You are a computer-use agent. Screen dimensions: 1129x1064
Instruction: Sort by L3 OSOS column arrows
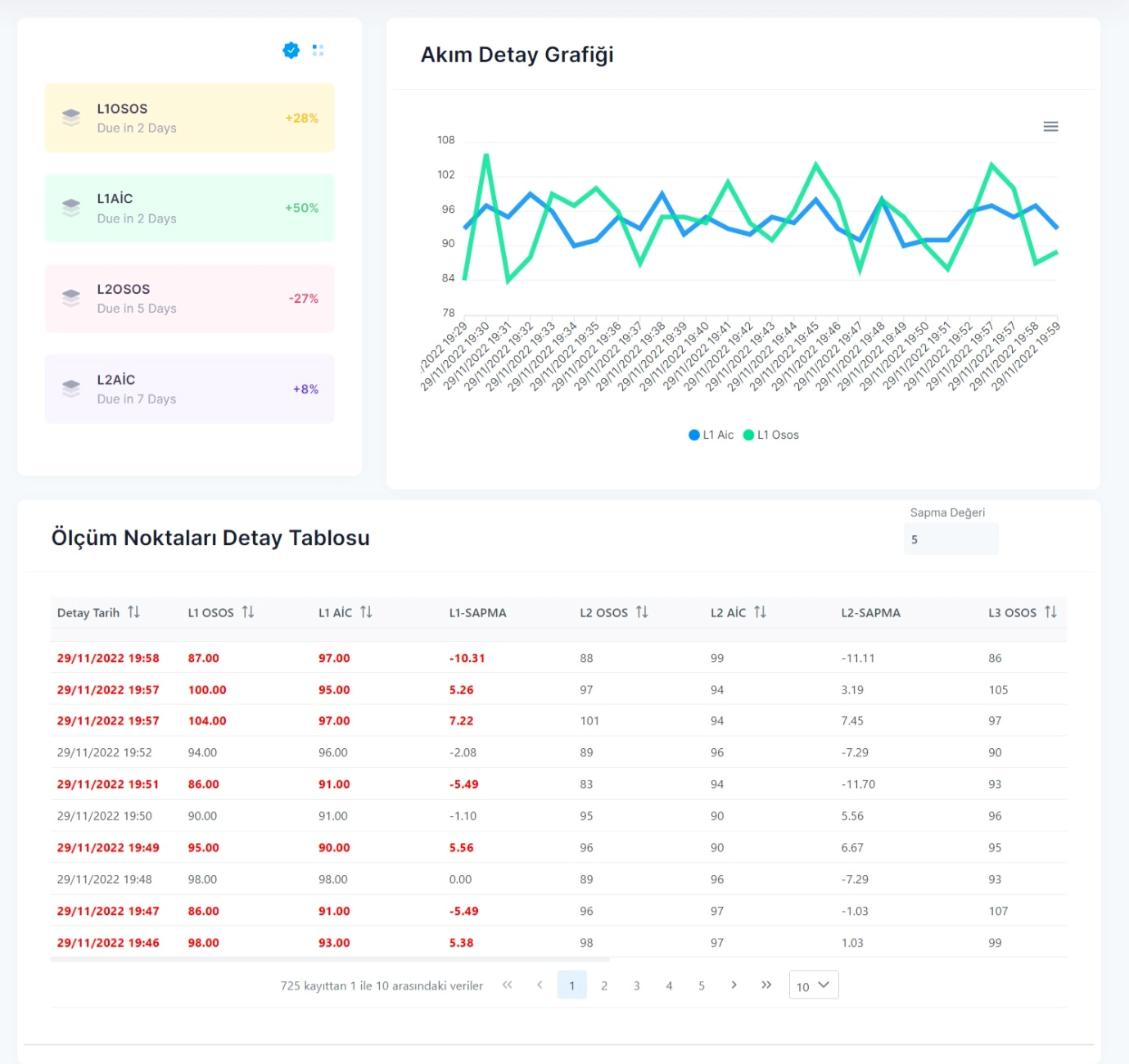point(1050,612)
